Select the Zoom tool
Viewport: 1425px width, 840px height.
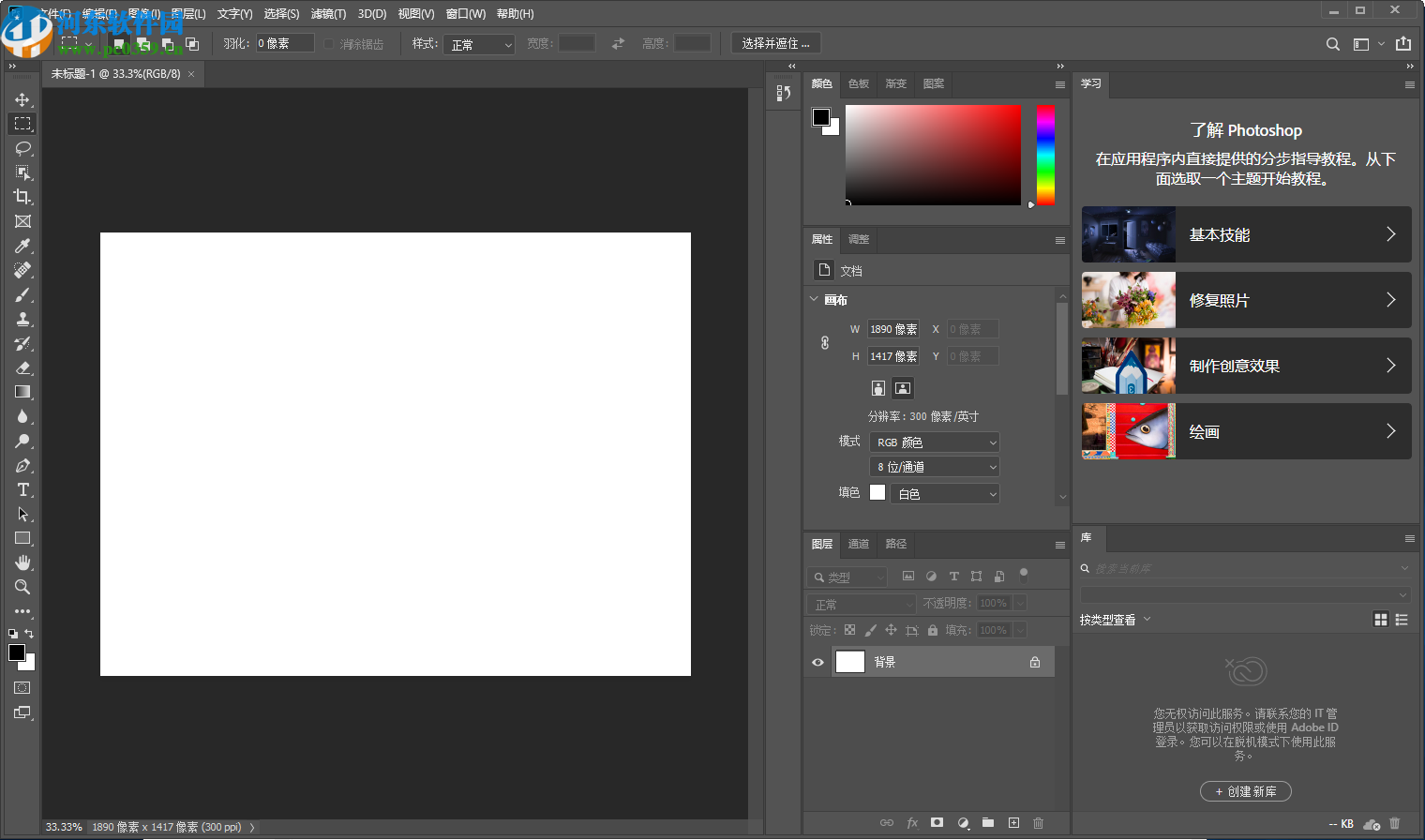pyautogui.click(x=22, y=587)
